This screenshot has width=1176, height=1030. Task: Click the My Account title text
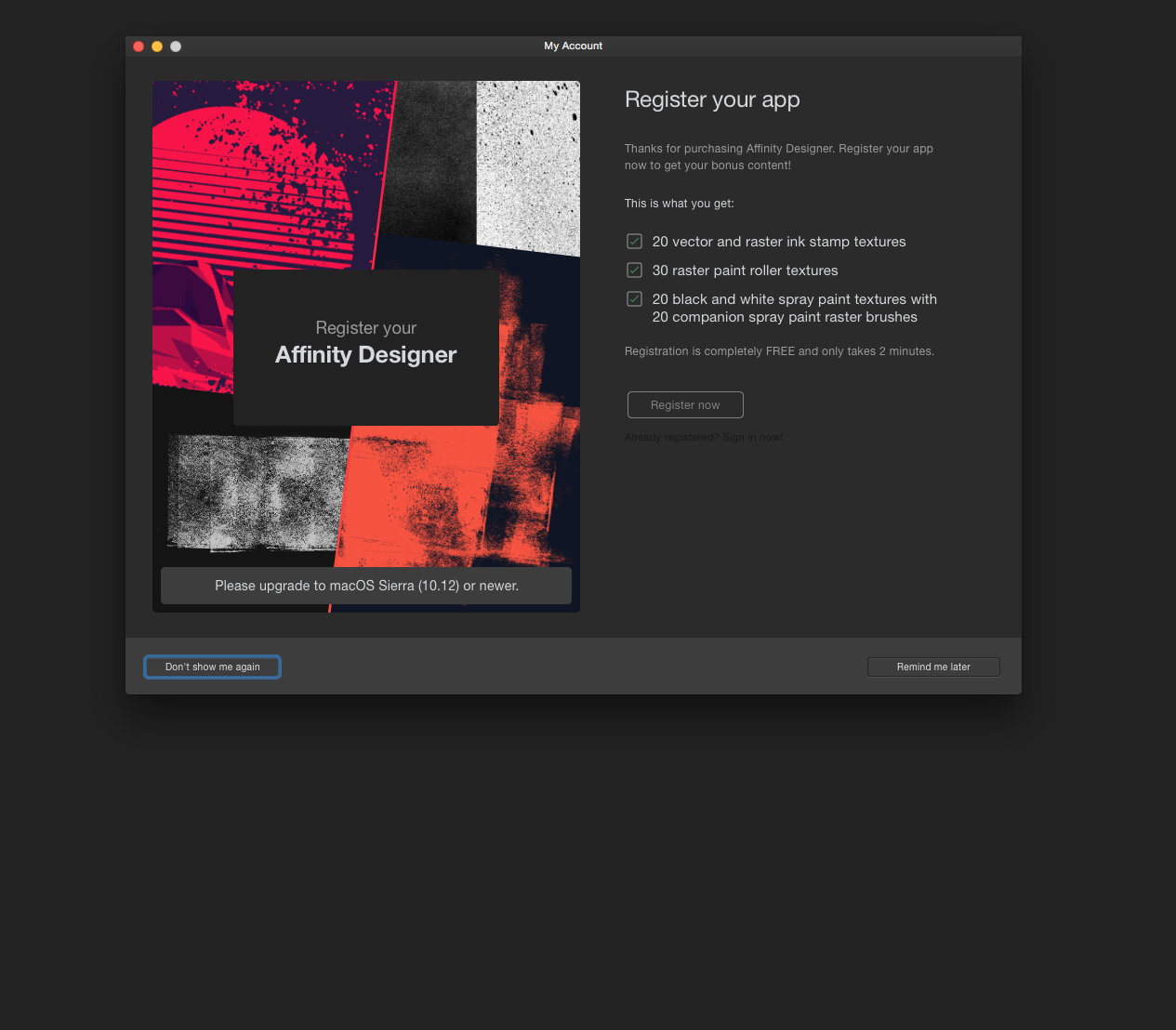[x=574, y=46]
